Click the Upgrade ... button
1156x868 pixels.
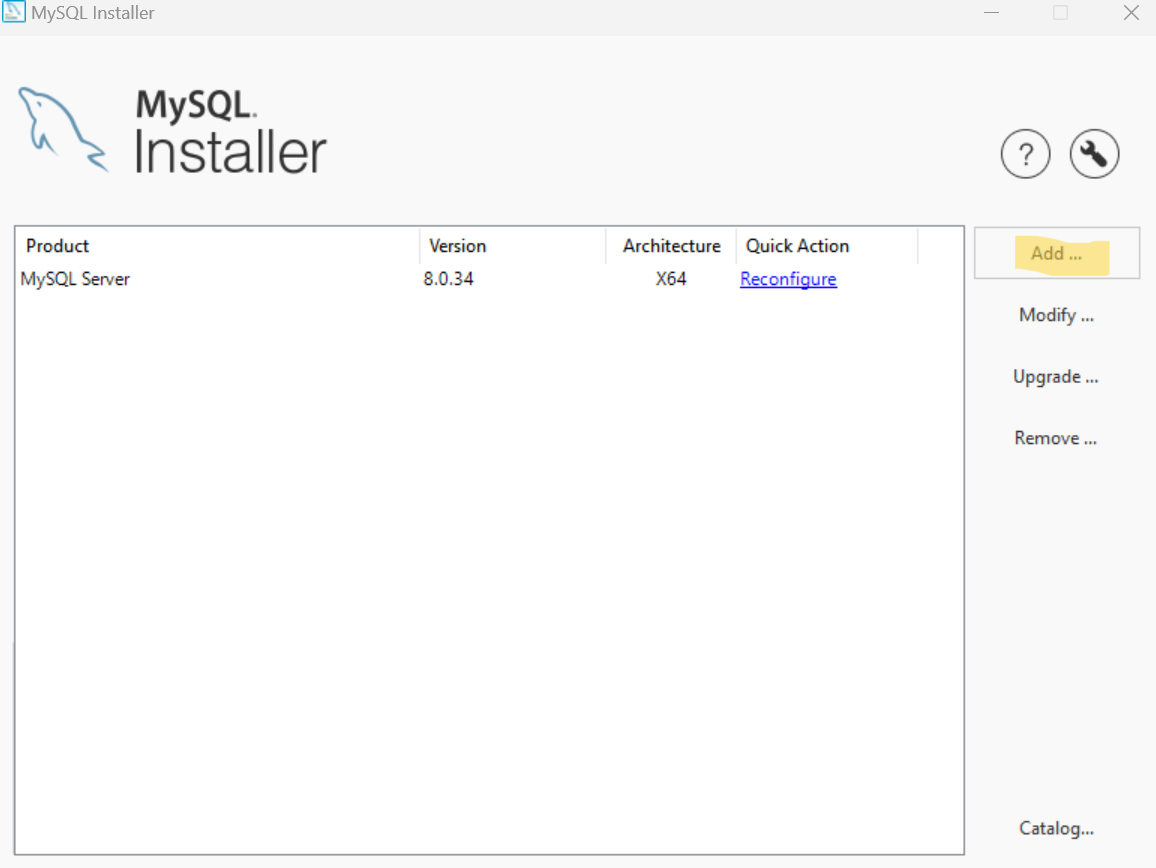point(1056,377)
